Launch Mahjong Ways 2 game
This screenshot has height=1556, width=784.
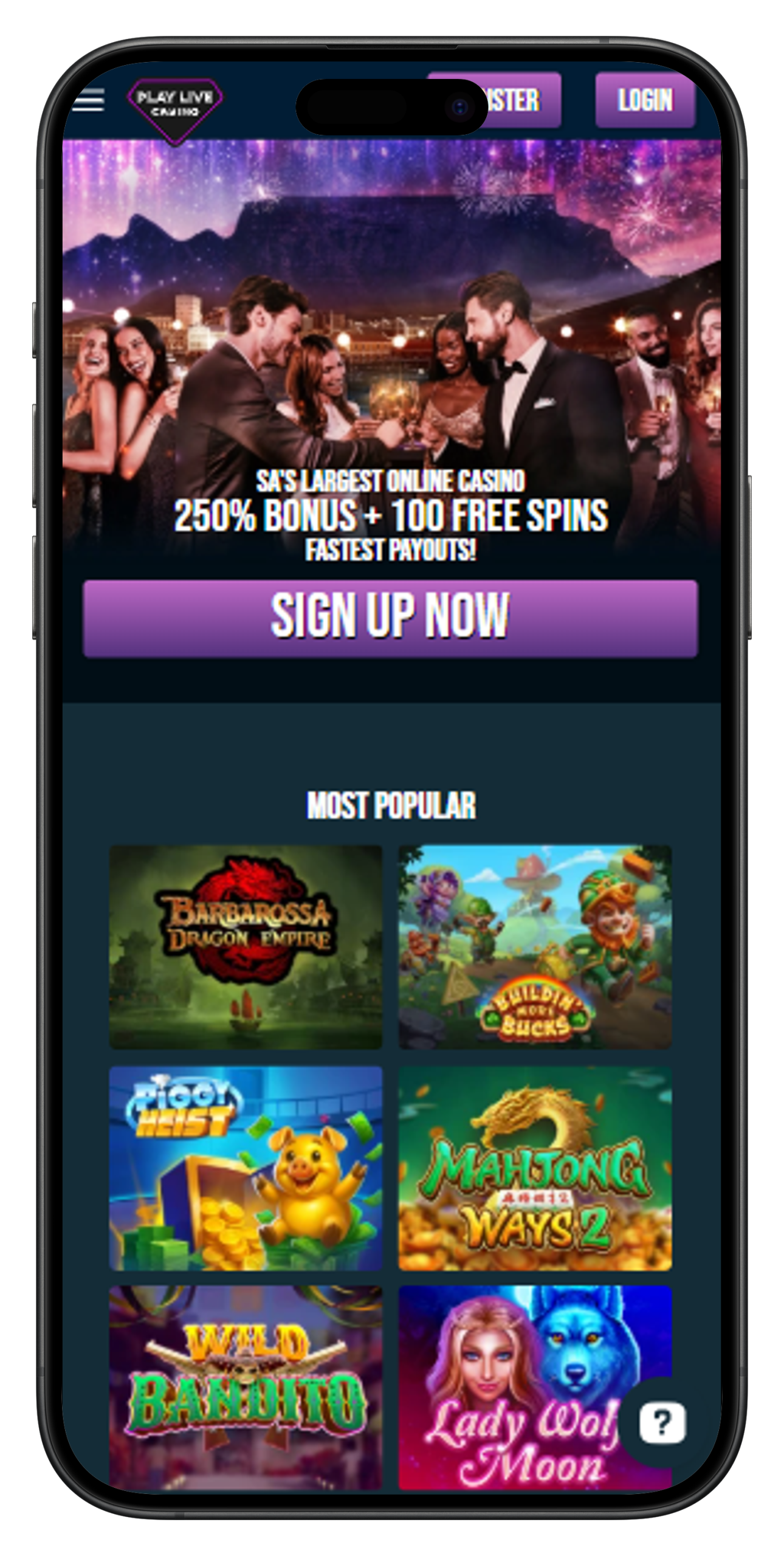click(535, 1168)
